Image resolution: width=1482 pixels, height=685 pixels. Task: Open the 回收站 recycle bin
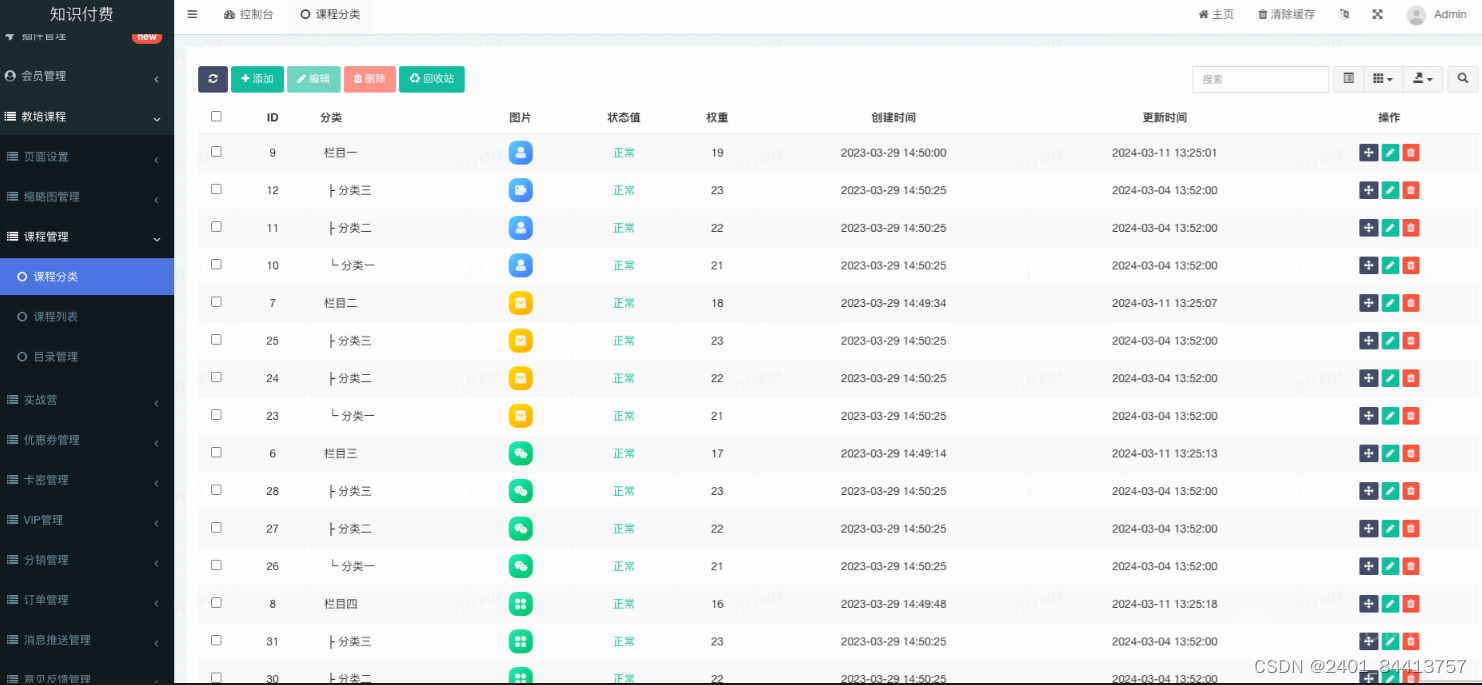[x=431, y=78]
